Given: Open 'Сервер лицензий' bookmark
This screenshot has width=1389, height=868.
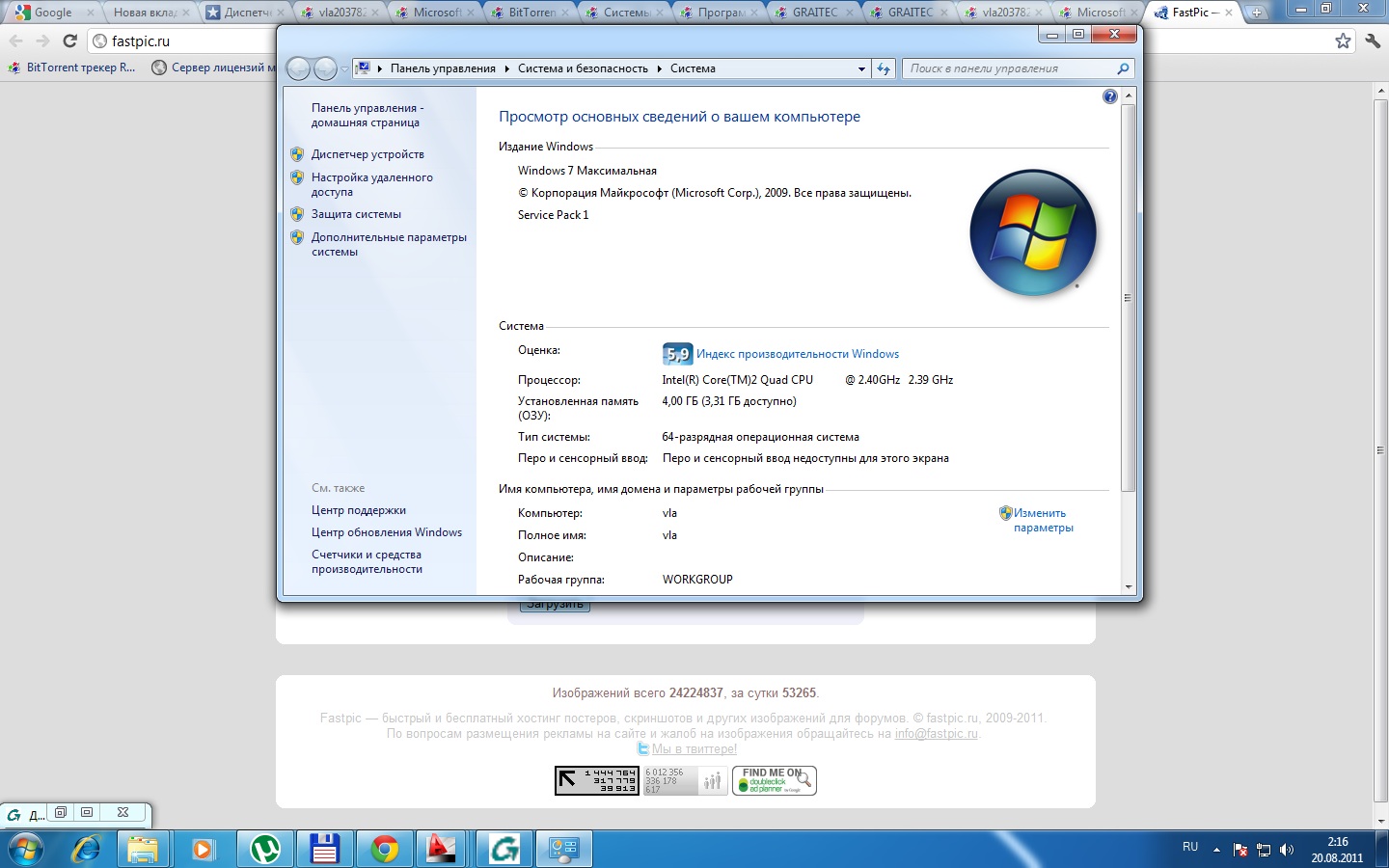Looking at the screenshot, I should [x=214, y=68].
